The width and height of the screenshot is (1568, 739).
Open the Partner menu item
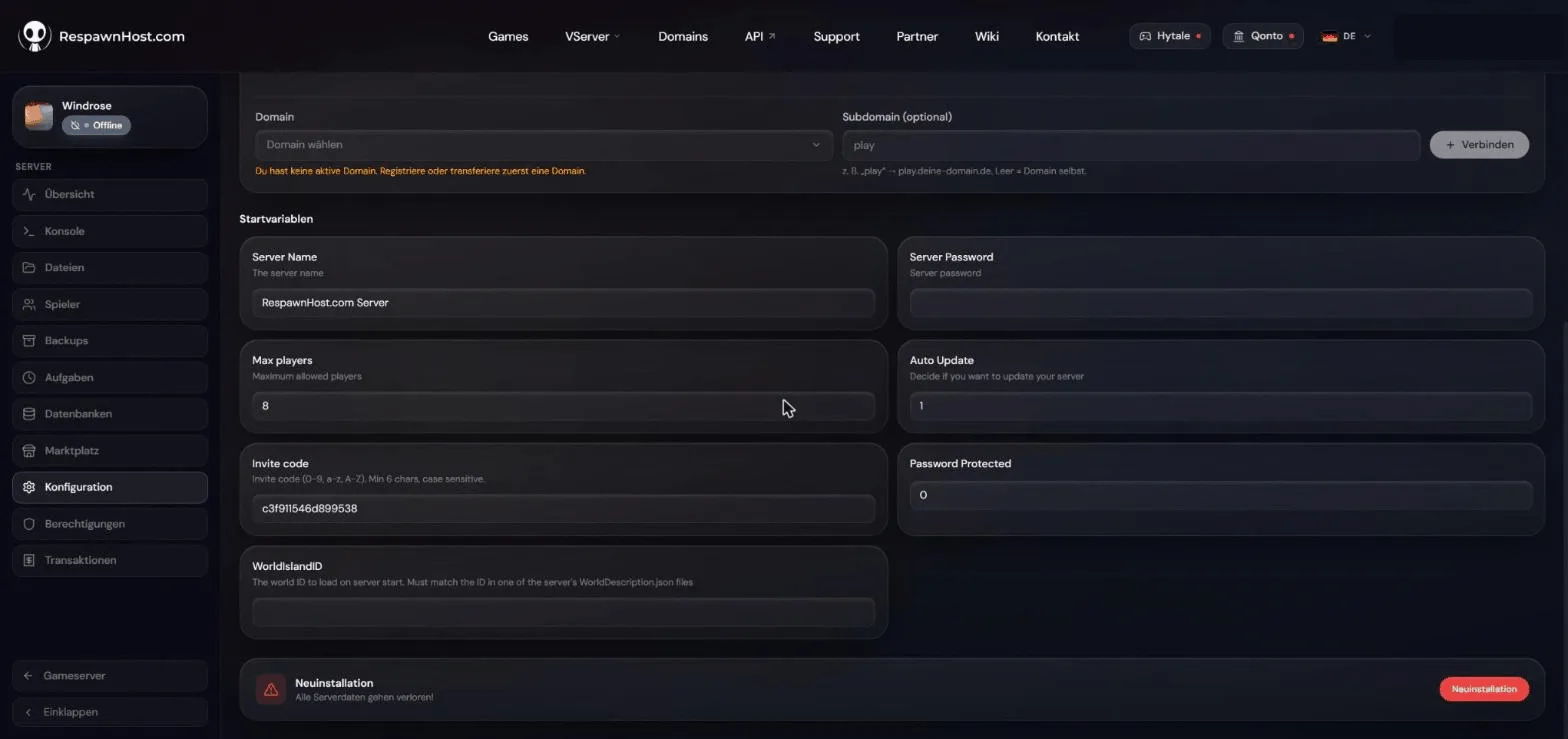click(917, 36)
